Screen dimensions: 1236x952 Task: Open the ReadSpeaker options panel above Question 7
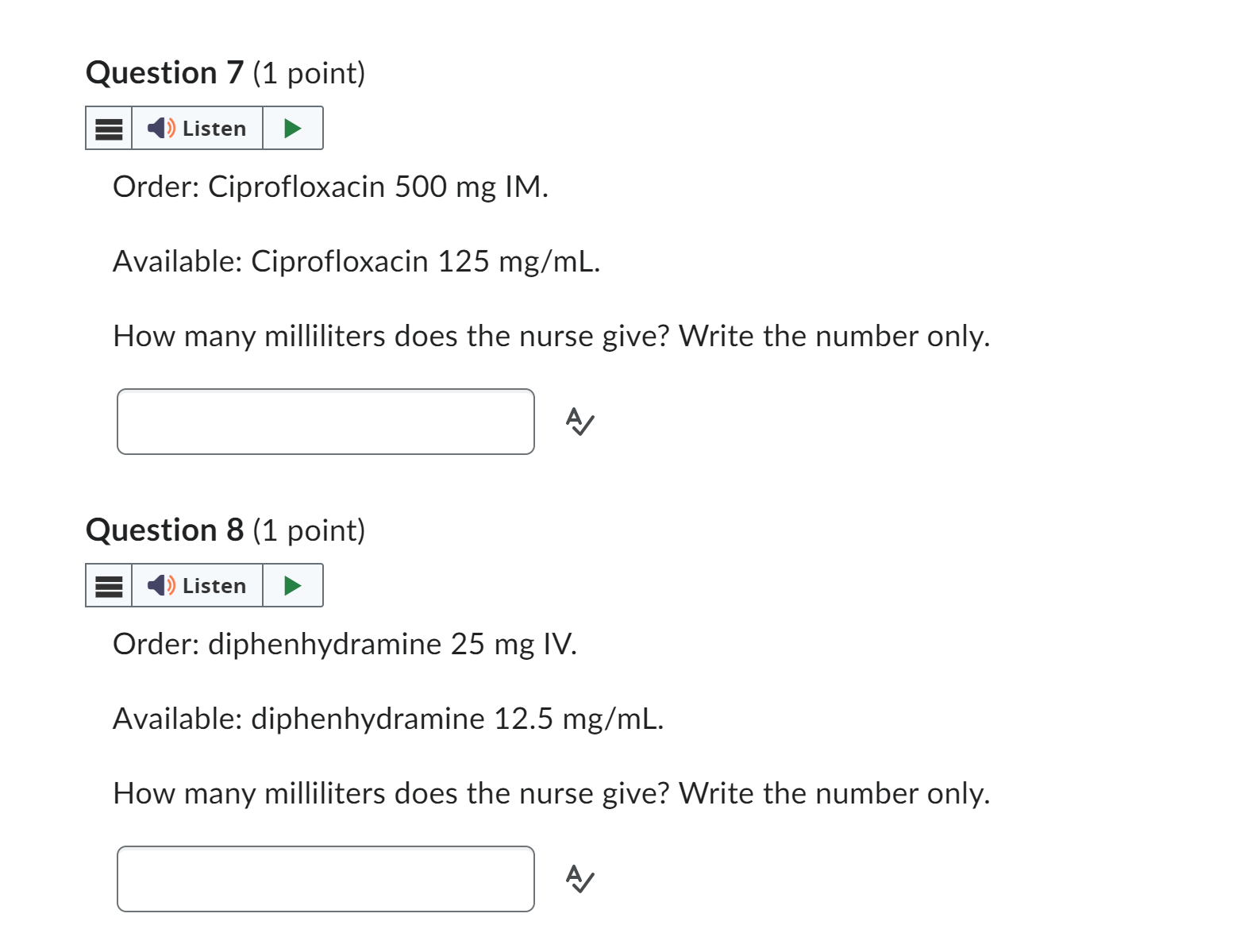click(x=107, y=128)
